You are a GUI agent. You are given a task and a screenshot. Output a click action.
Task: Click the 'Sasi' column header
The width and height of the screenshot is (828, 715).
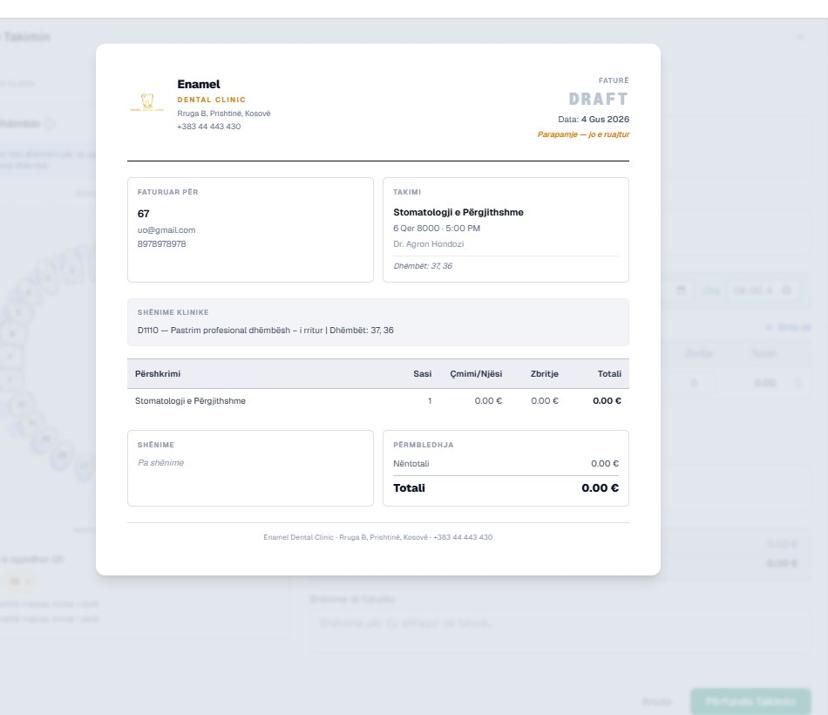[422, 374]
